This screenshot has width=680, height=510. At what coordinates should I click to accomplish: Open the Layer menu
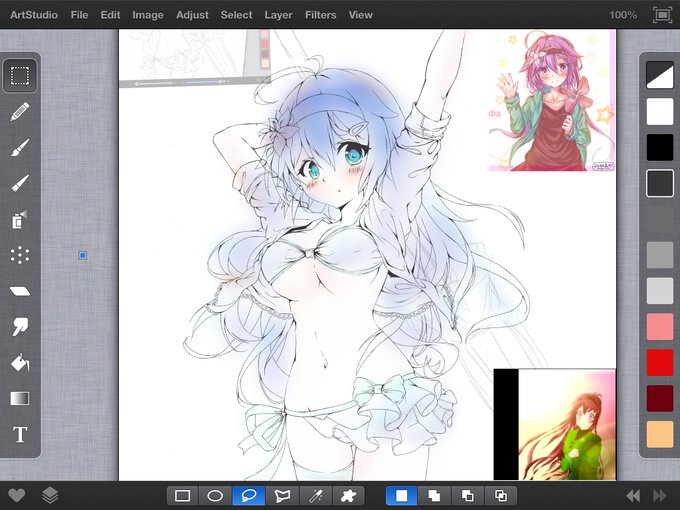[x=278, y=15]
